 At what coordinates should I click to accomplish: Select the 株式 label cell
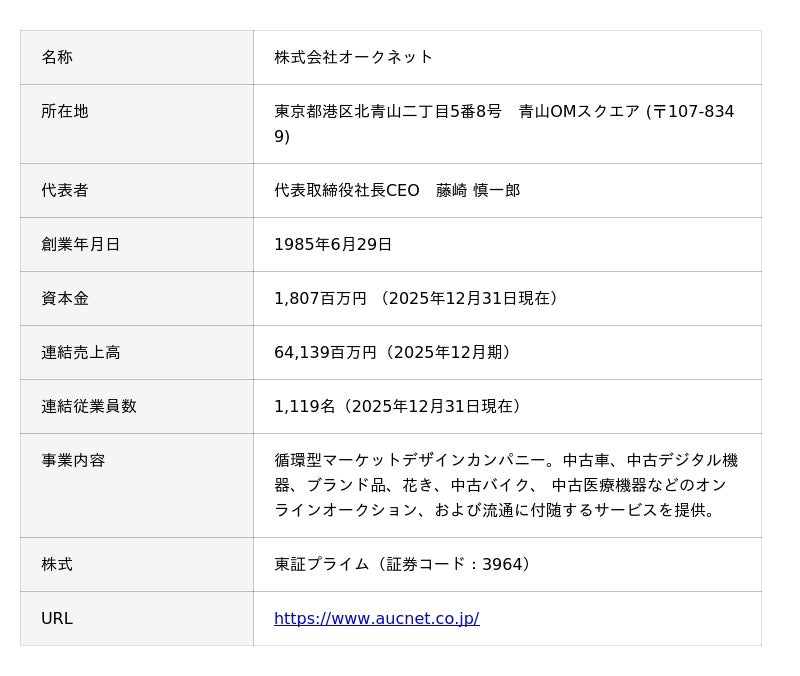pyautogui.click(x=57, y=564)
